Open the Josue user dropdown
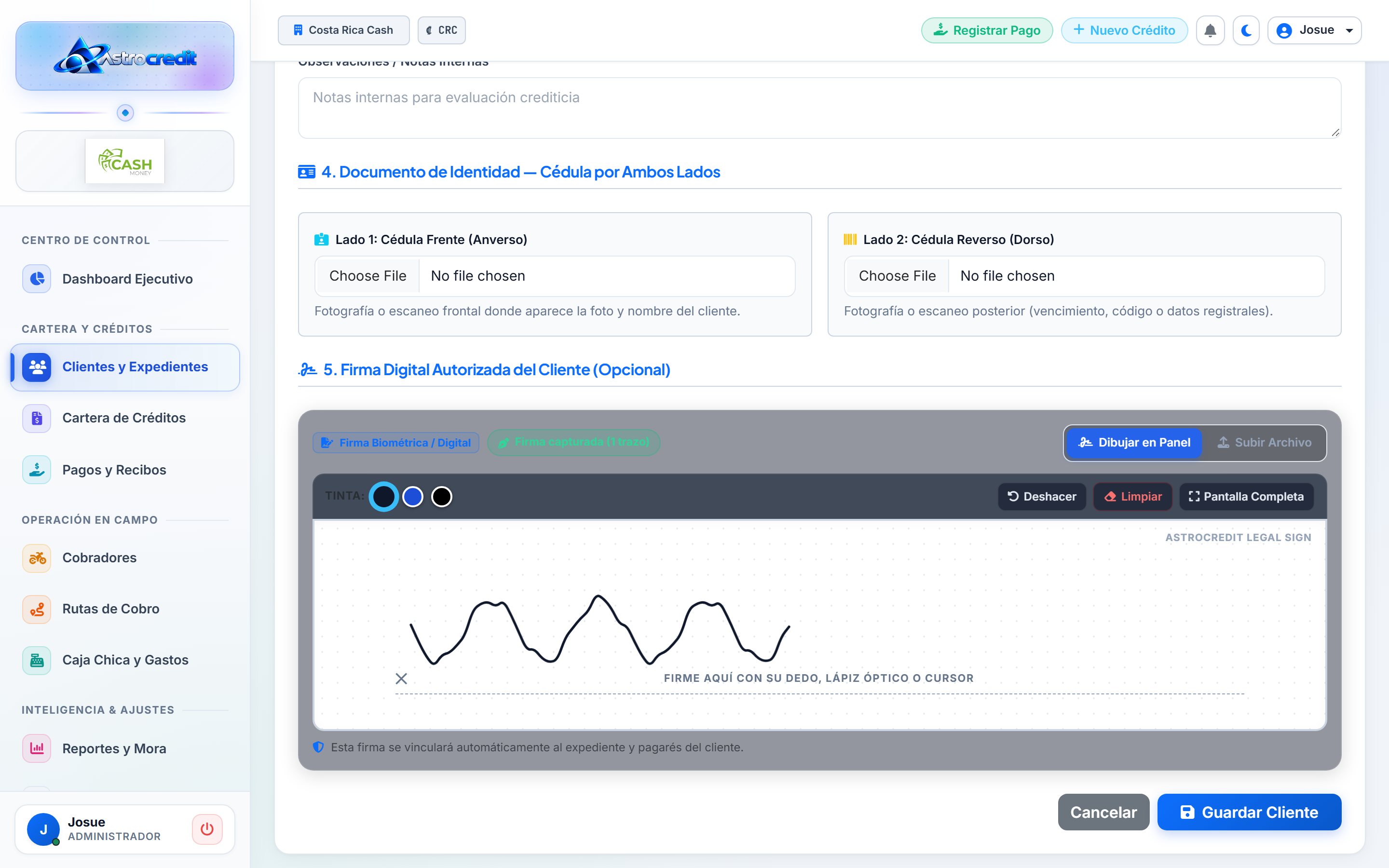The image size is (1389, 868). click(x=1314, y=30)
